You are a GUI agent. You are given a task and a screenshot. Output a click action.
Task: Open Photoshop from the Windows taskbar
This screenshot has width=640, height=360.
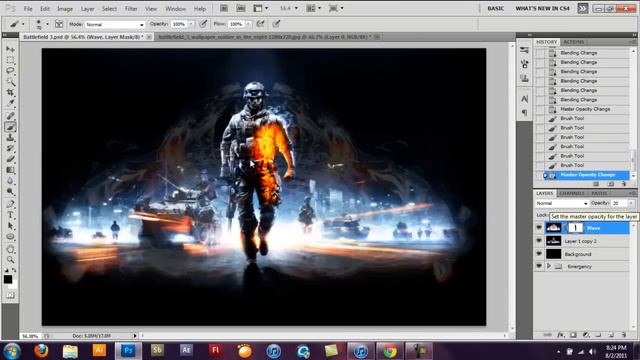(x=128, y=351)
